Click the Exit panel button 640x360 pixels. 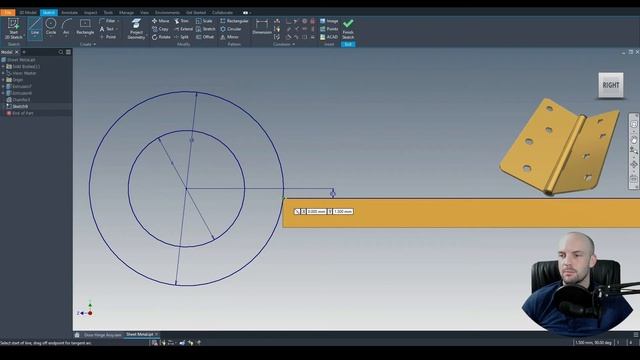pos(348,44)
